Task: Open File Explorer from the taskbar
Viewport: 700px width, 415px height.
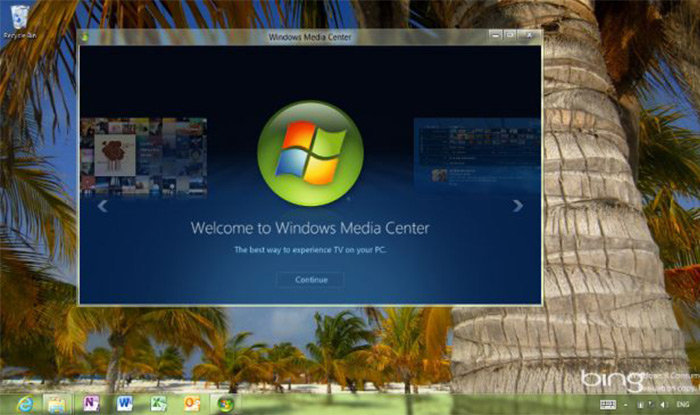Action: pos(57,404)
